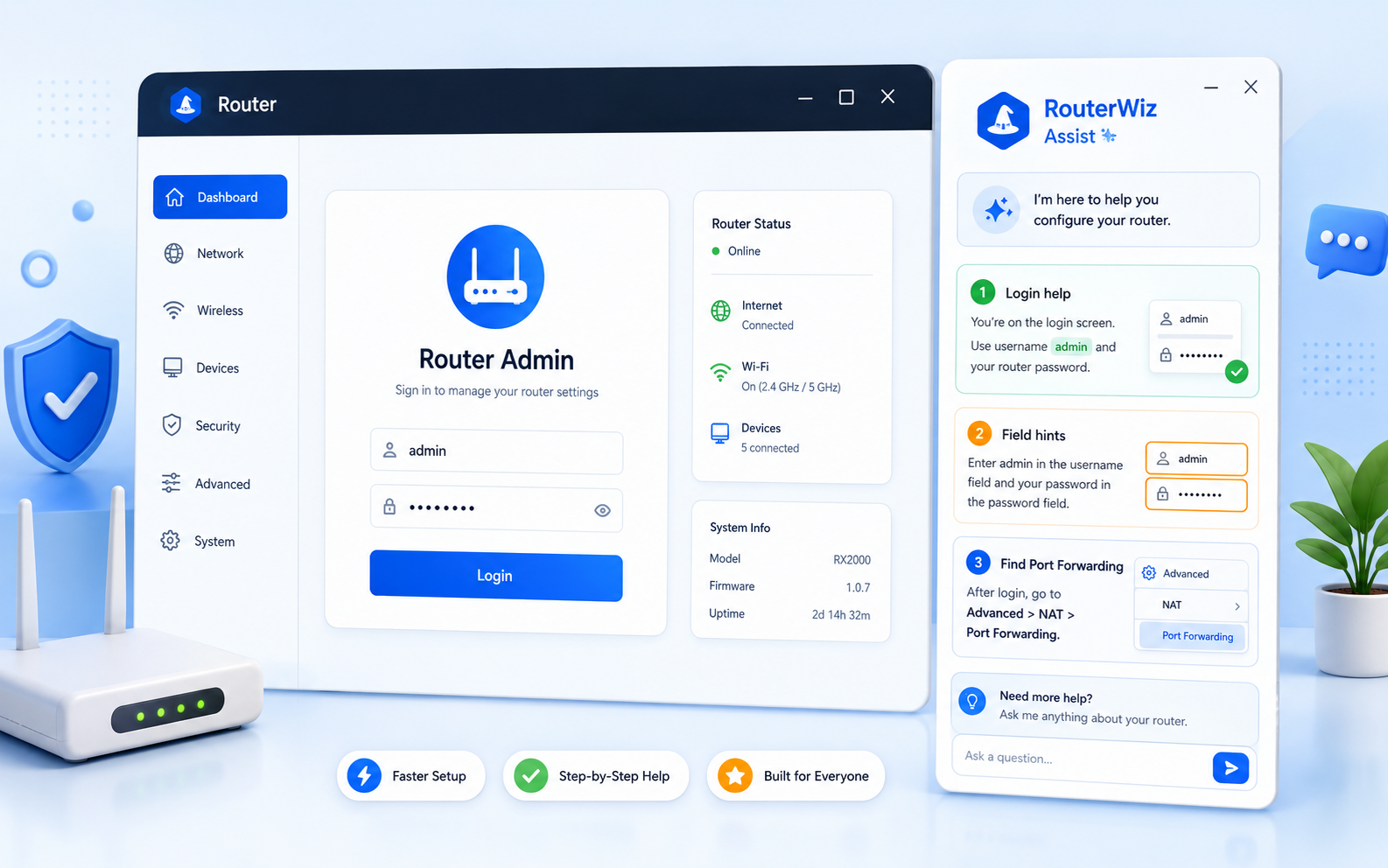
Task: Click Advanced item in Port Forwarding preview
Action: click(x=1191, y=574)
